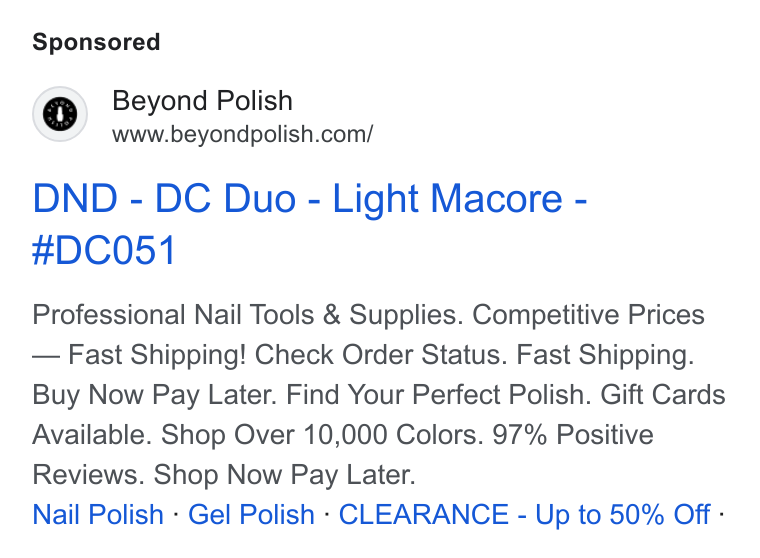Click the Beyond Polish circular logo icon
This screenshot has width=760, height=558.
(x=60, y=114)
